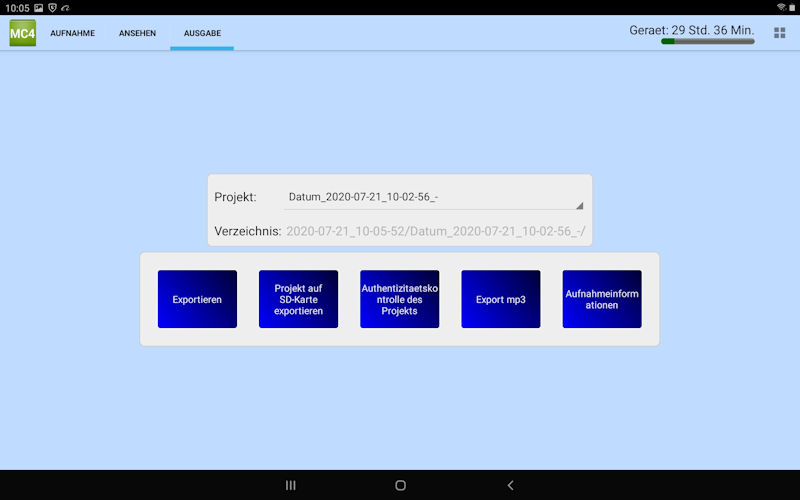Open the grid menu icon at top right

[779, 33]
